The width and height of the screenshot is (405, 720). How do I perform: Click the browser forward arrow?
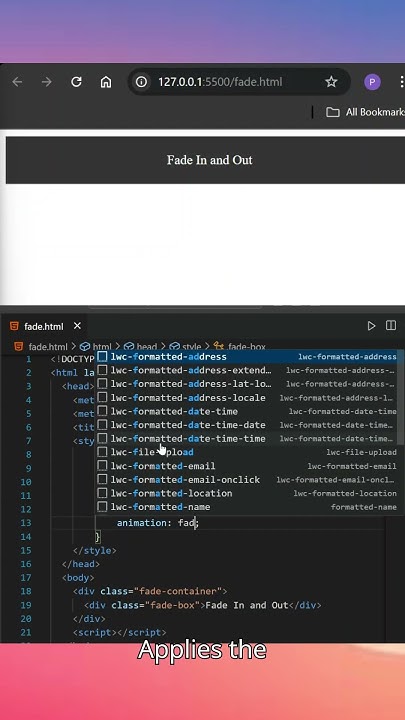tap(46, 82)
